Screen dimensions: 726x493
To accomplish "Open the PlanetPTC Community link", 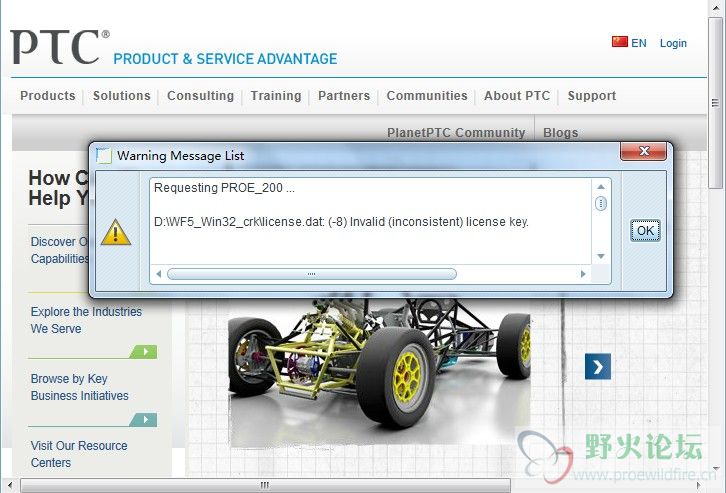I will pos(456,133).
